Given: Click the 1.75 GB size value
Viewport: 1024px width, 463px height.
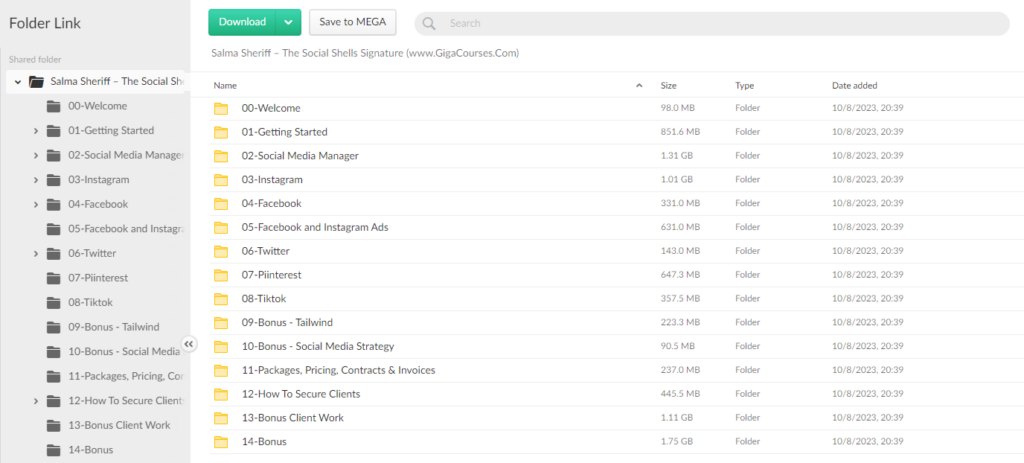Looking at the screenshot, I should (677, 442).
